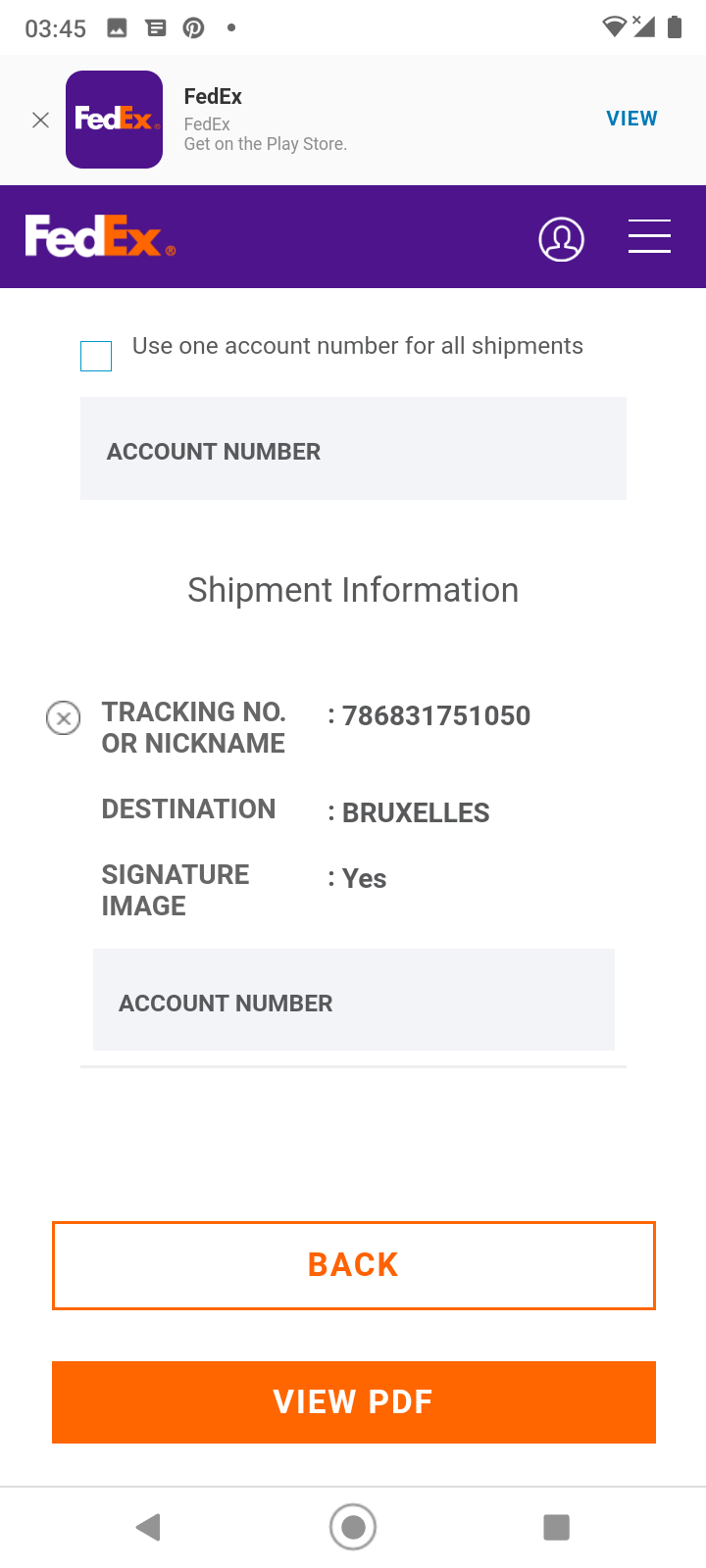This screenshot has height=1568, width=706.
Task: Go to FedEx home via logo
Action: pos(100,236)
